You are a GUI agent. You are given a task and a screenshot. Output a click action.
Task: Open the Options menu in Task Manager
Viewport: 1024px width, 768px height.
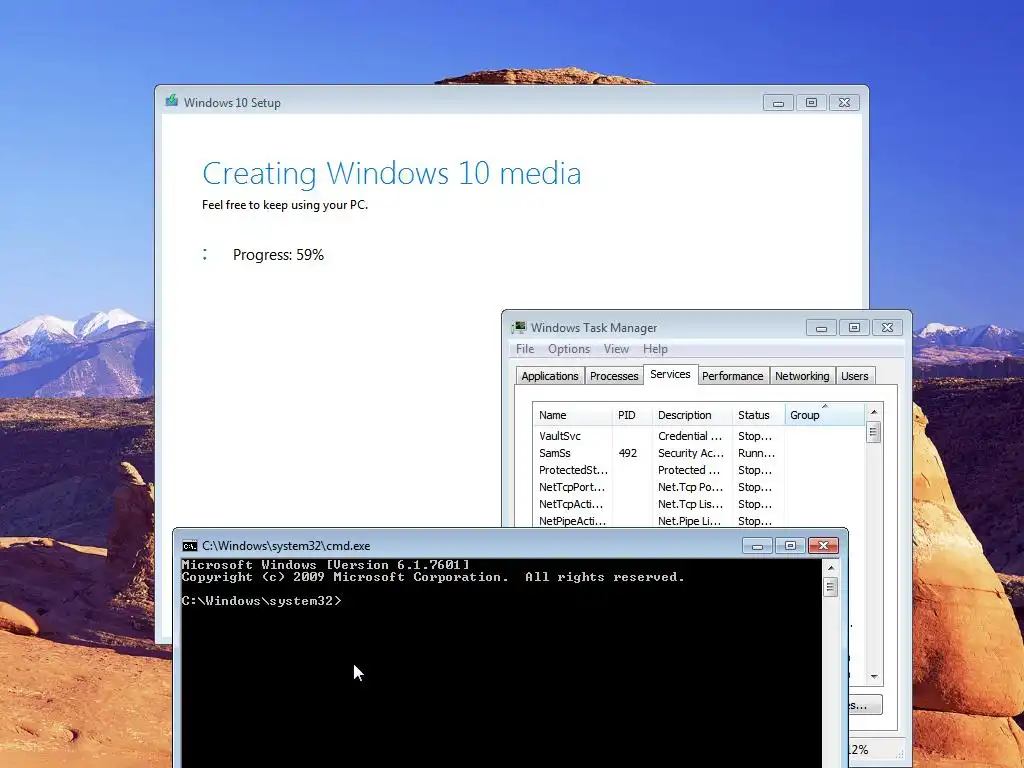[x=569, y=349]
